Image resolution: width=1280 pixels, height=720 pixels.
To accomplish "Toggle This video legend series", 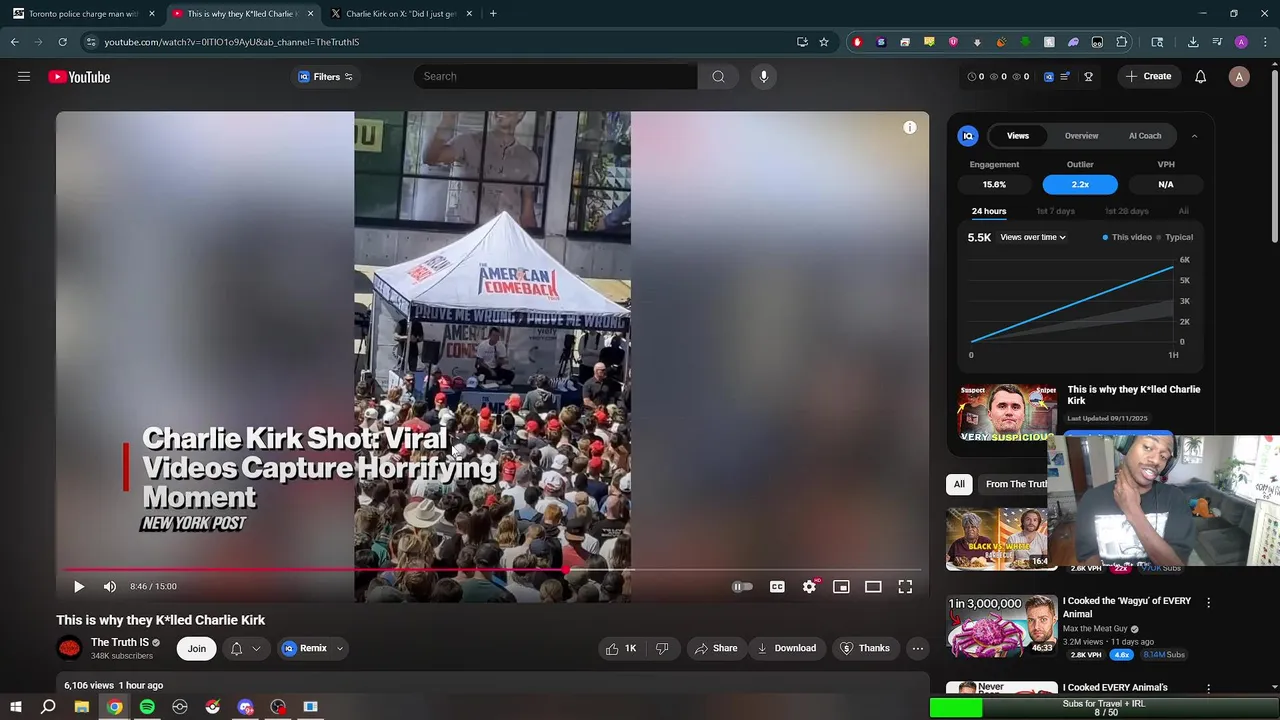I will 1127,237.
